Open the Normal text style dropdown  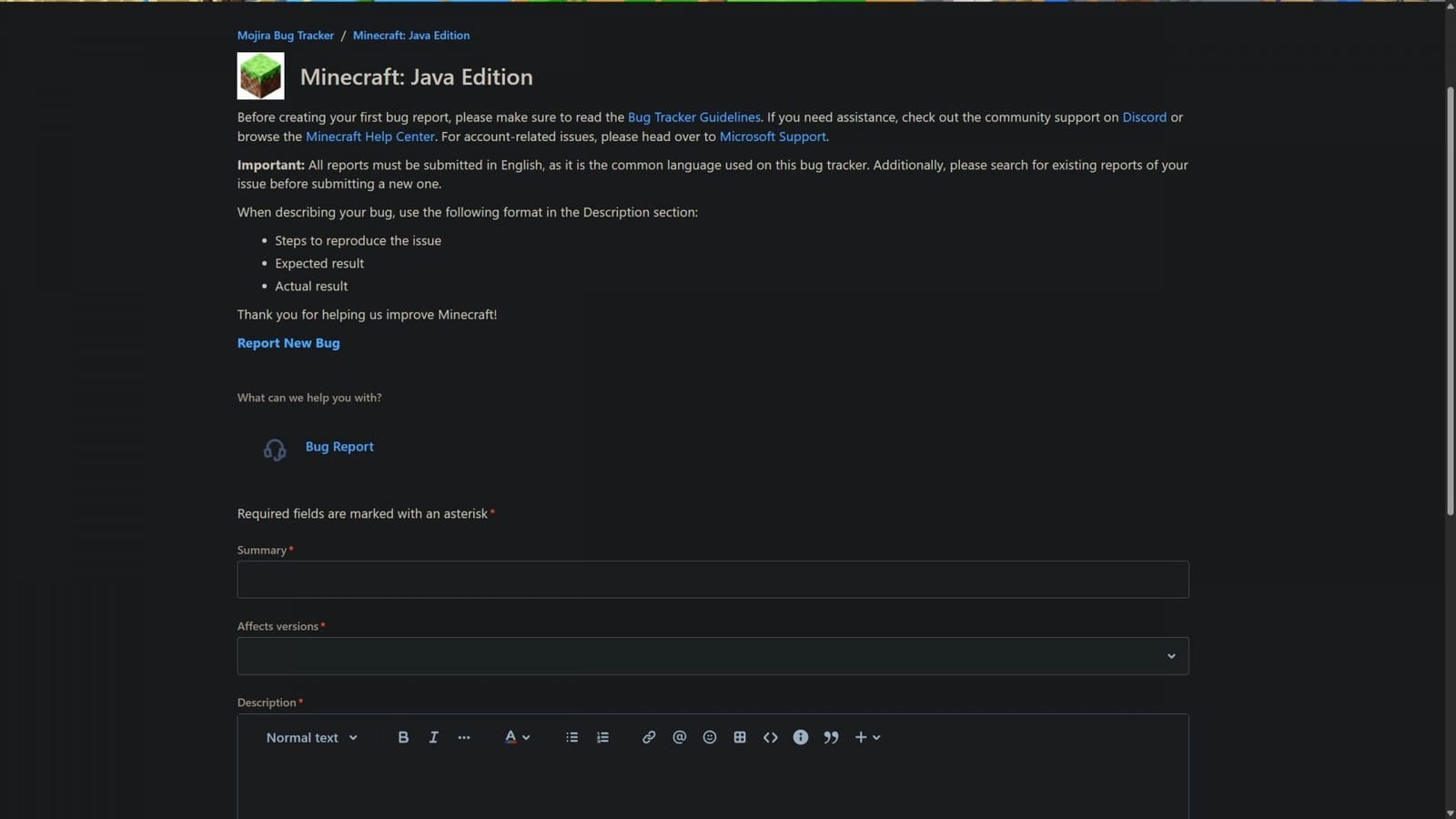tap(311, 737)
